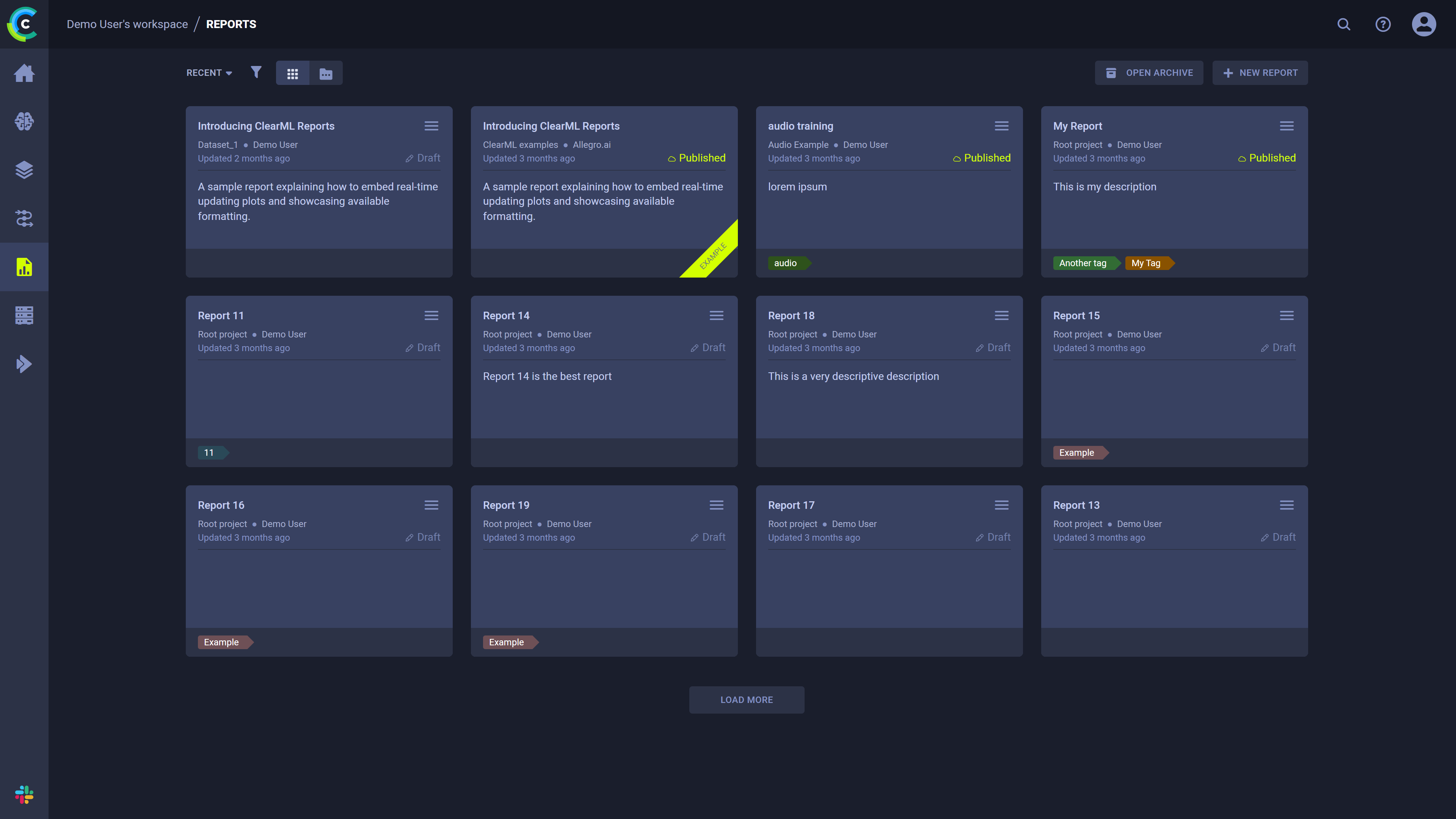Open the menu on the My Report card

1287,126
